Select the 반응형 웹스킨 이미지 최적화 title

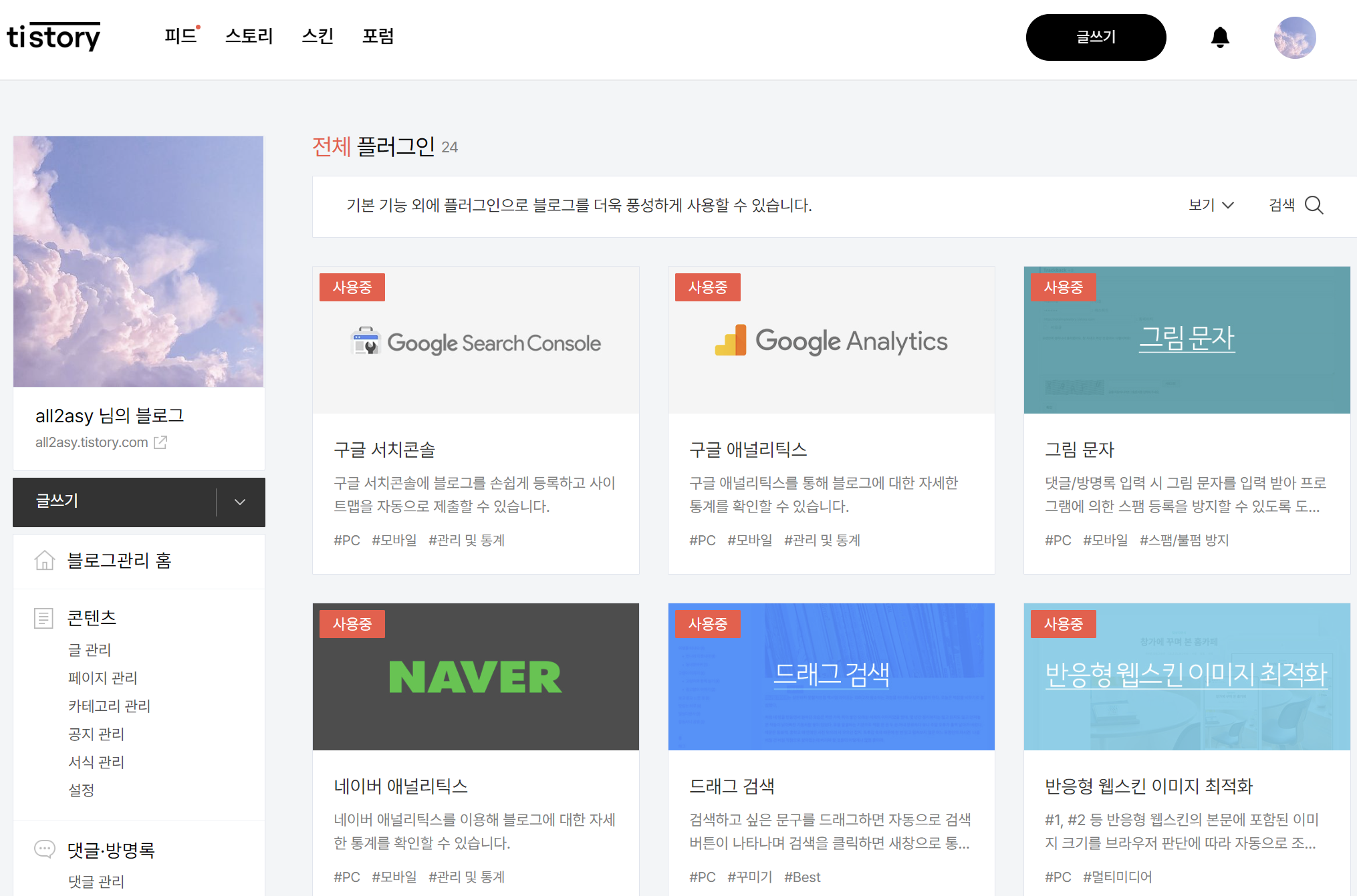(x=1149, y=786)
